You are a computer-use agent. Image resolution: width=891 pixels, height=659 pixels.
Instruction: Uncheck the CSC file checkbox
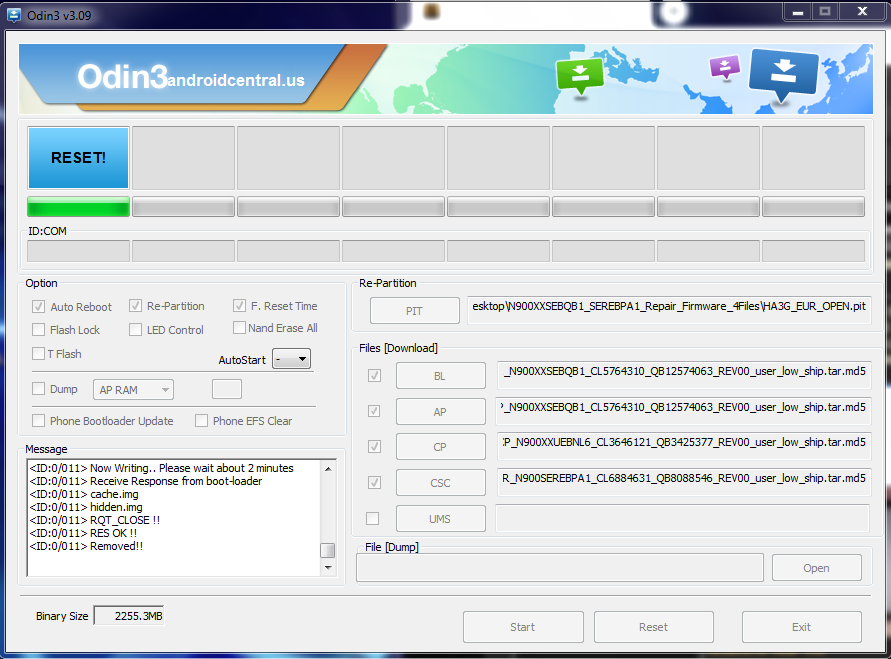pos(374,482)
